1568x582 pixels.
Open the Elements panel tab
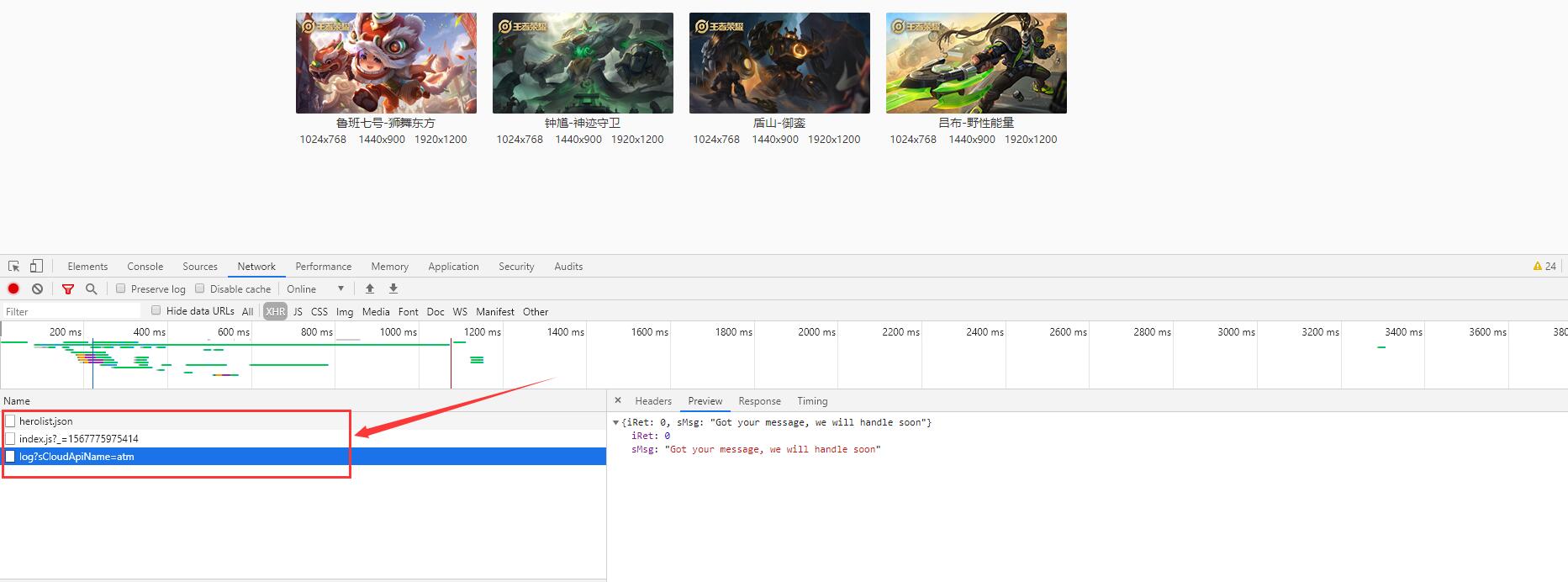[87, 267]
